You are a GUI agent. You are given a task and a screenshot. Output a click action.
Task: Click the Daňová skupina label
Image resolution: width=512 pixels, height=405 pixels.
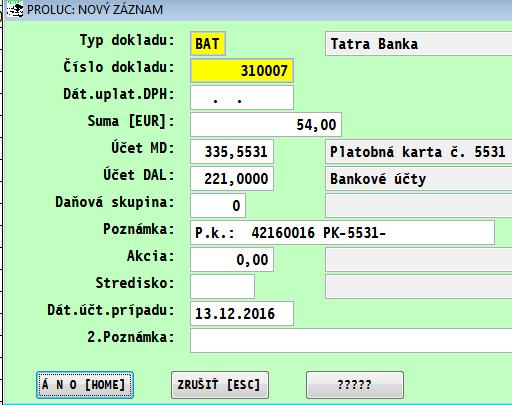point(115,202)
